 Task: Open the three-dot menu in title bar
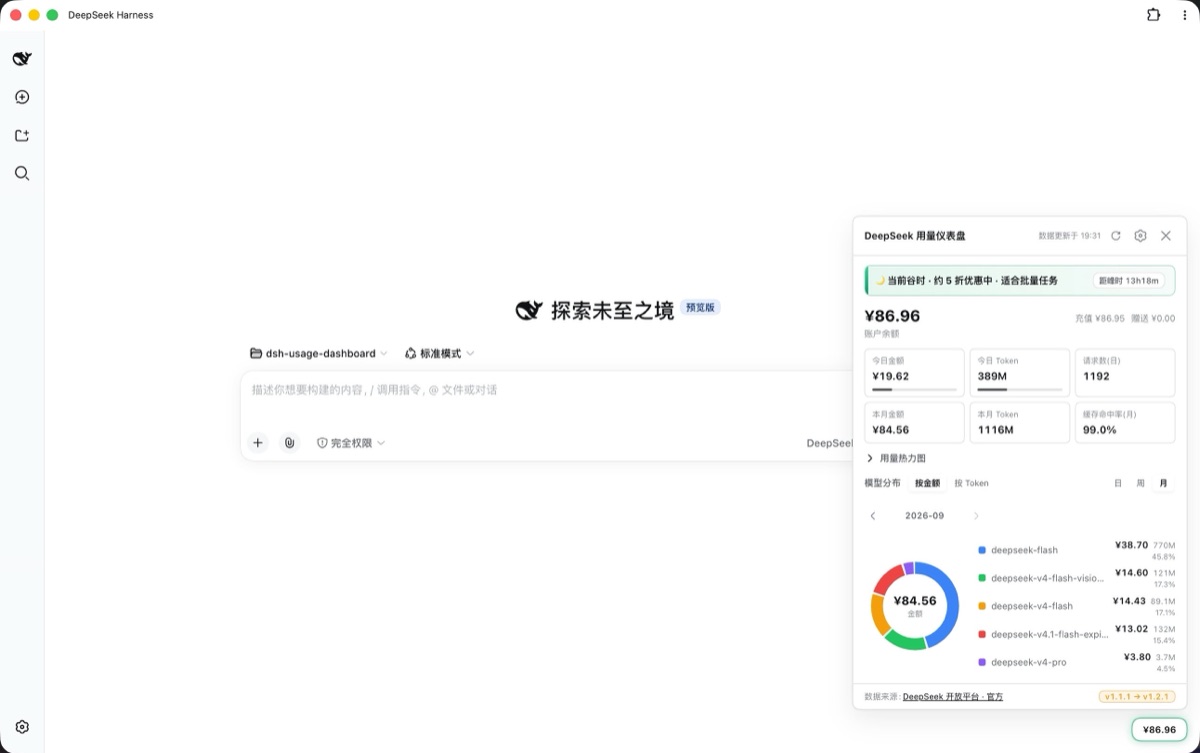1183,15
